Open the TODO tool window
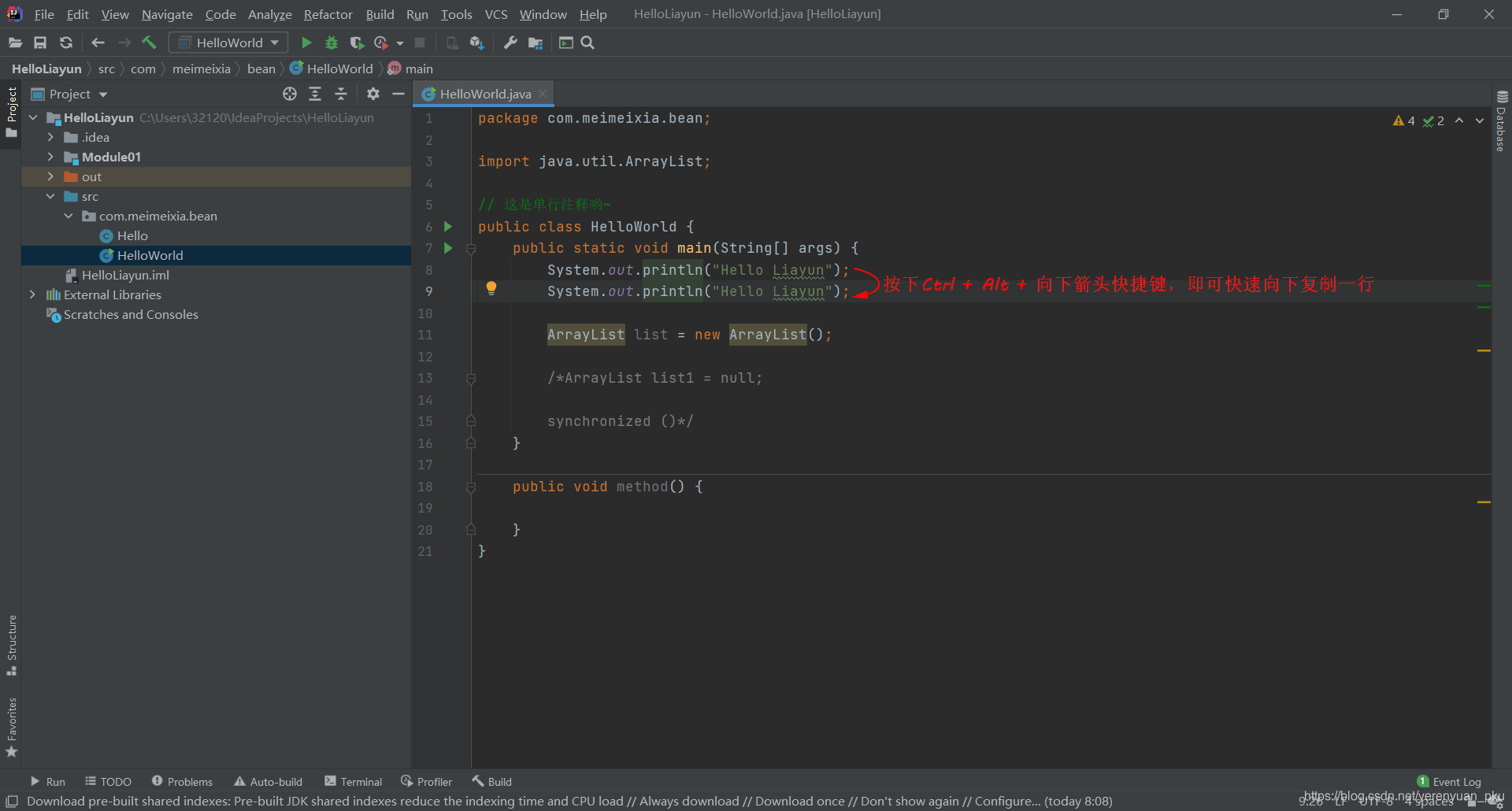1512x811 pixels. point(109,782)
